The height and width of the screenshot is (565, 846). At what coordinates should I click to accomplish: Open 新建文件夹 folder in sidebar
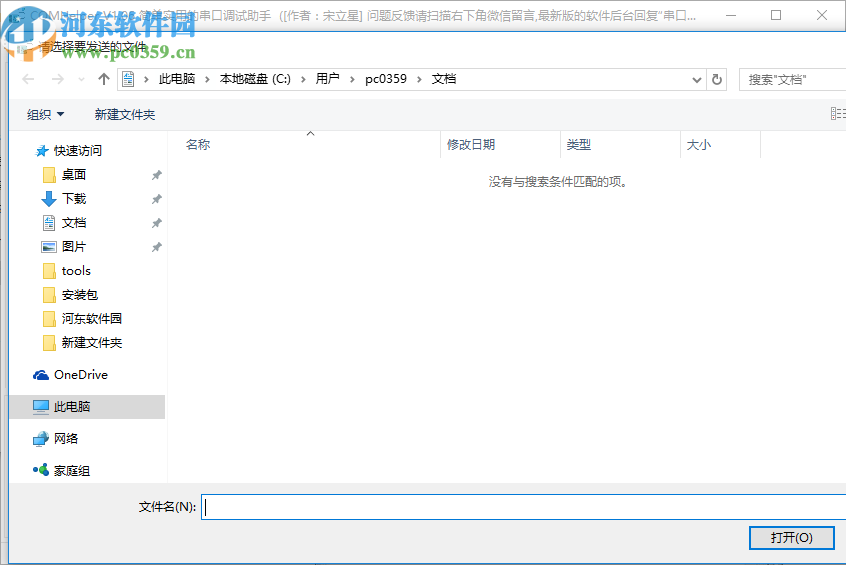coord(92,343)
